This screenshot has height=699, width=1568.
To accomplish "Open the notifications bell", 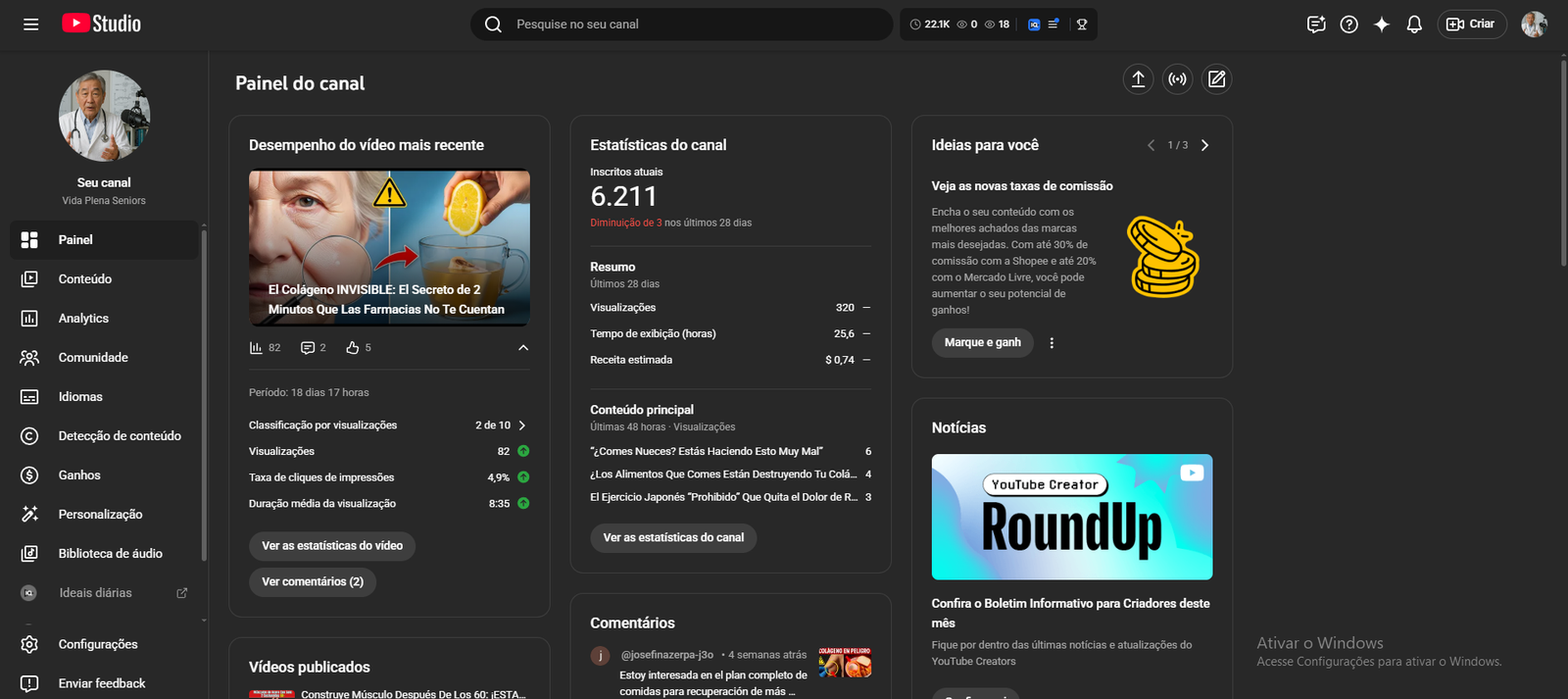I will [1413, 25].
